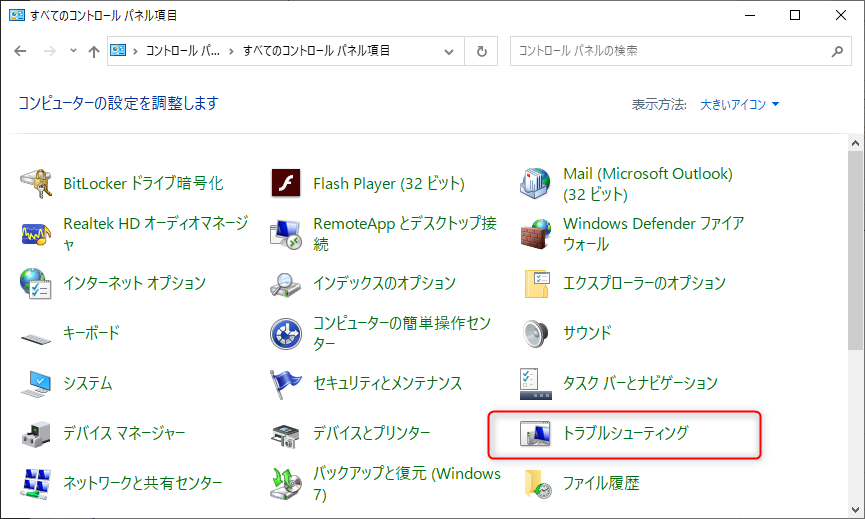This screenshot has height=519, width=865.
Task: Open the Flash Player (32 ビット) icon
Action: [x=286, y=184]
